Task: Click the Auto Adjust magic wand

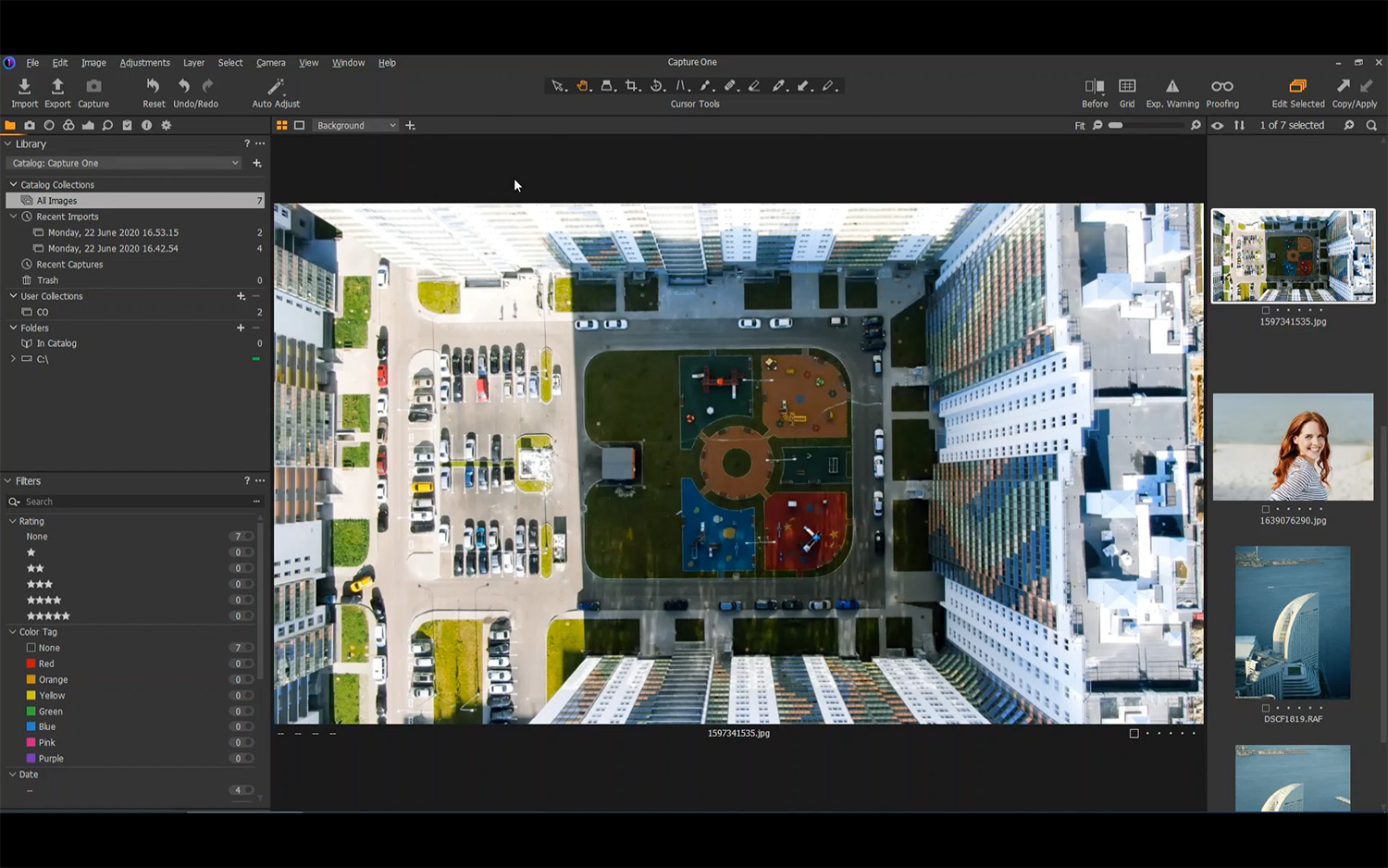Action: 275,87
